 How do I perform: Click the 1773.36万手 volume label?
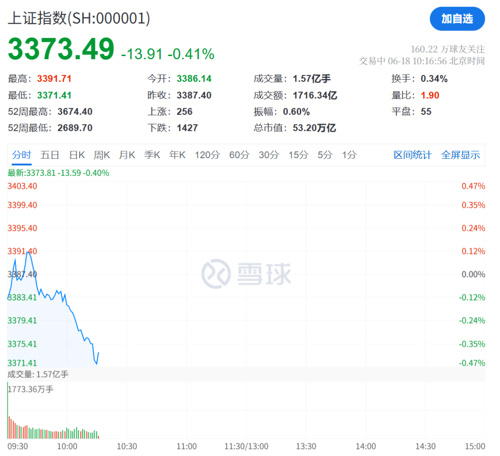coord(31,389)
